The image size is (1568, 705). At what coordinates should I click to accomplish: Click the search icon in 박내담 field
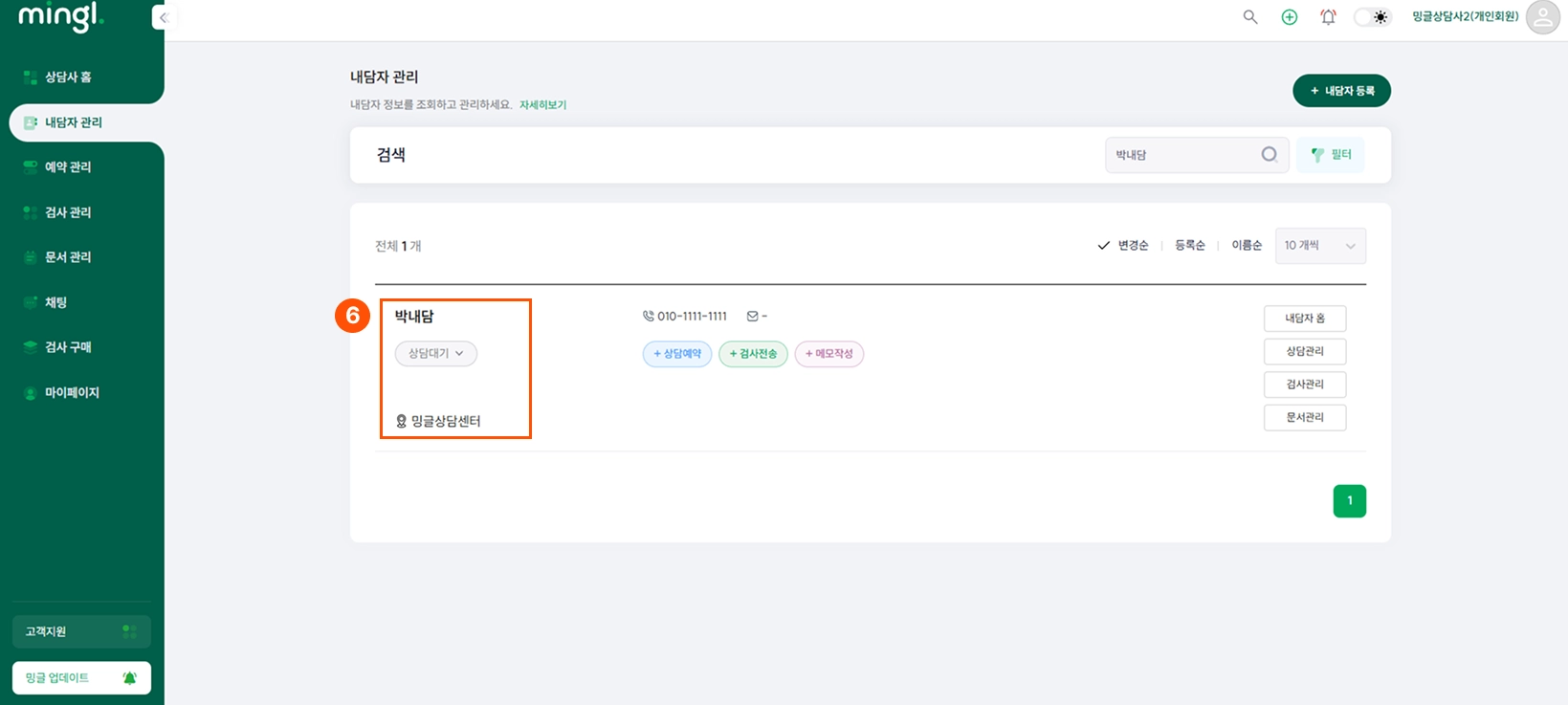[1269, 155]
